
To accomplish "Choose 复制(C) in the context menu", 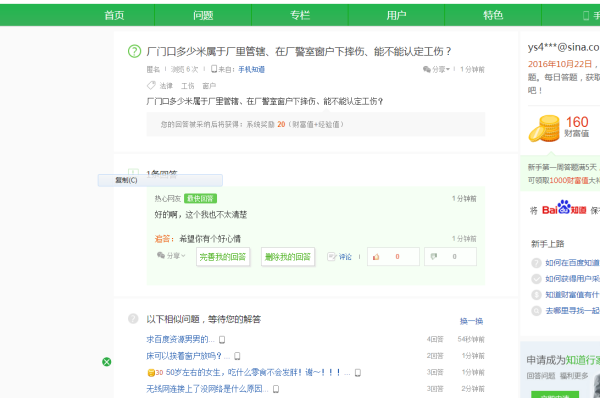I will tap(160, 180).
